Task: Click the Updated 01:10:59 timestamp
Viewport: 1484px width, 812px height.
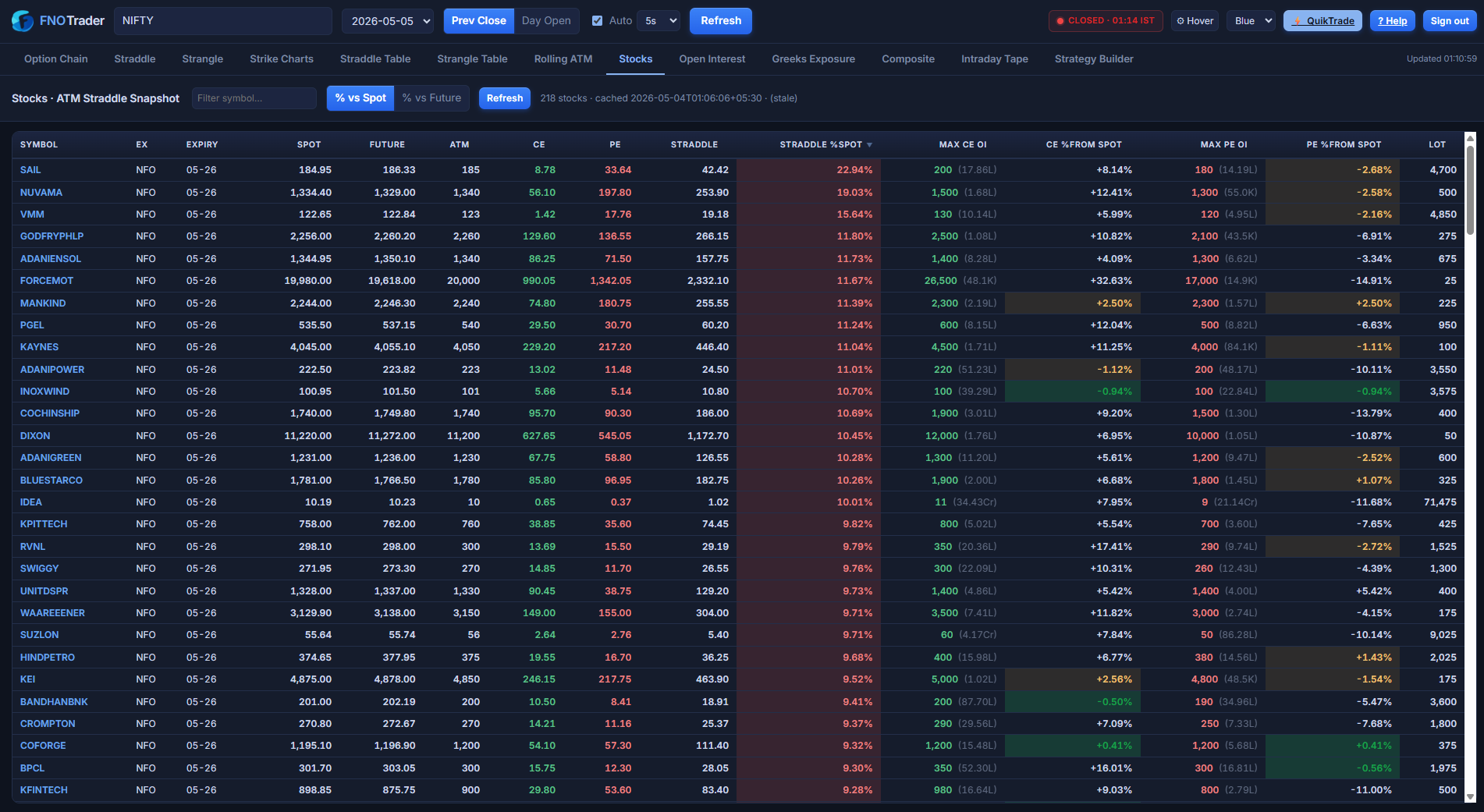Action: click(x=1441, y=59)
